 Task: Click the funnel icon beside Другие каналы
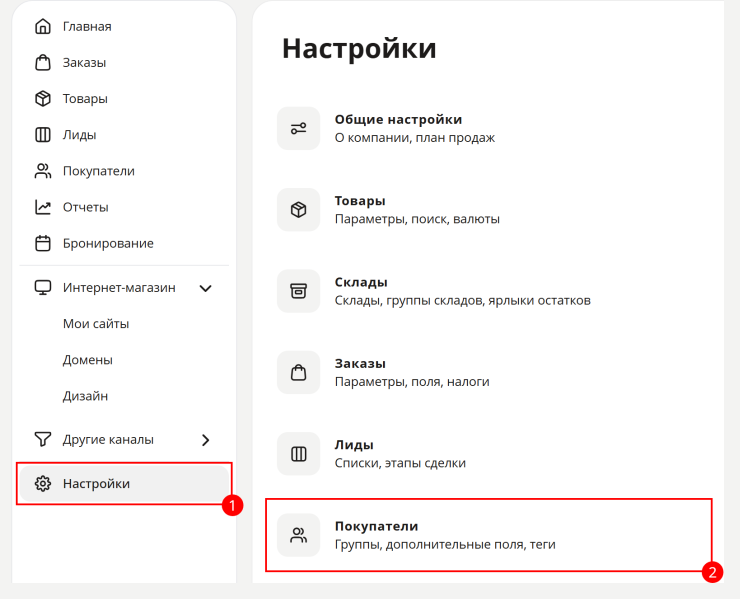43,439
